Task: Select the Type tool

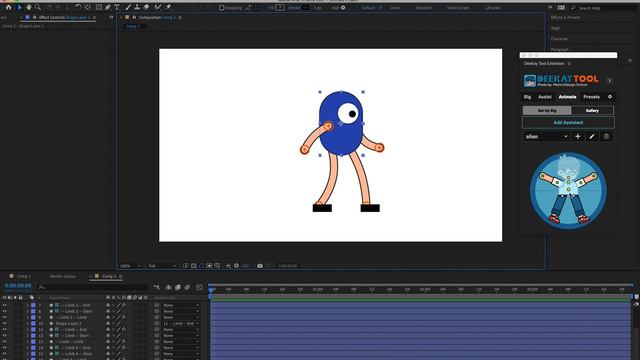Action: (117, 7)
